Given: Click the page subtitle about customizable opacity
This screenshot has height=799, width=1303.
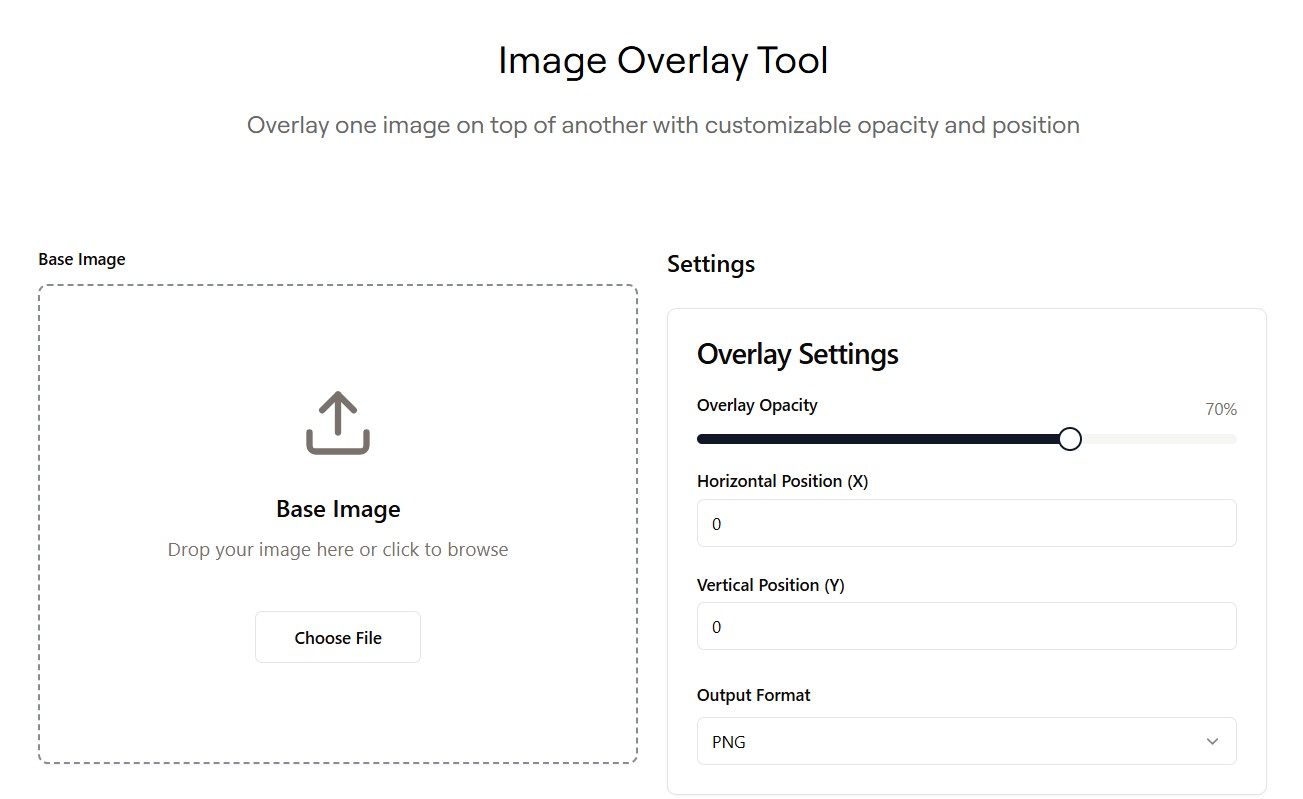Looking at the screenshot, I should (x=662, y=124).
